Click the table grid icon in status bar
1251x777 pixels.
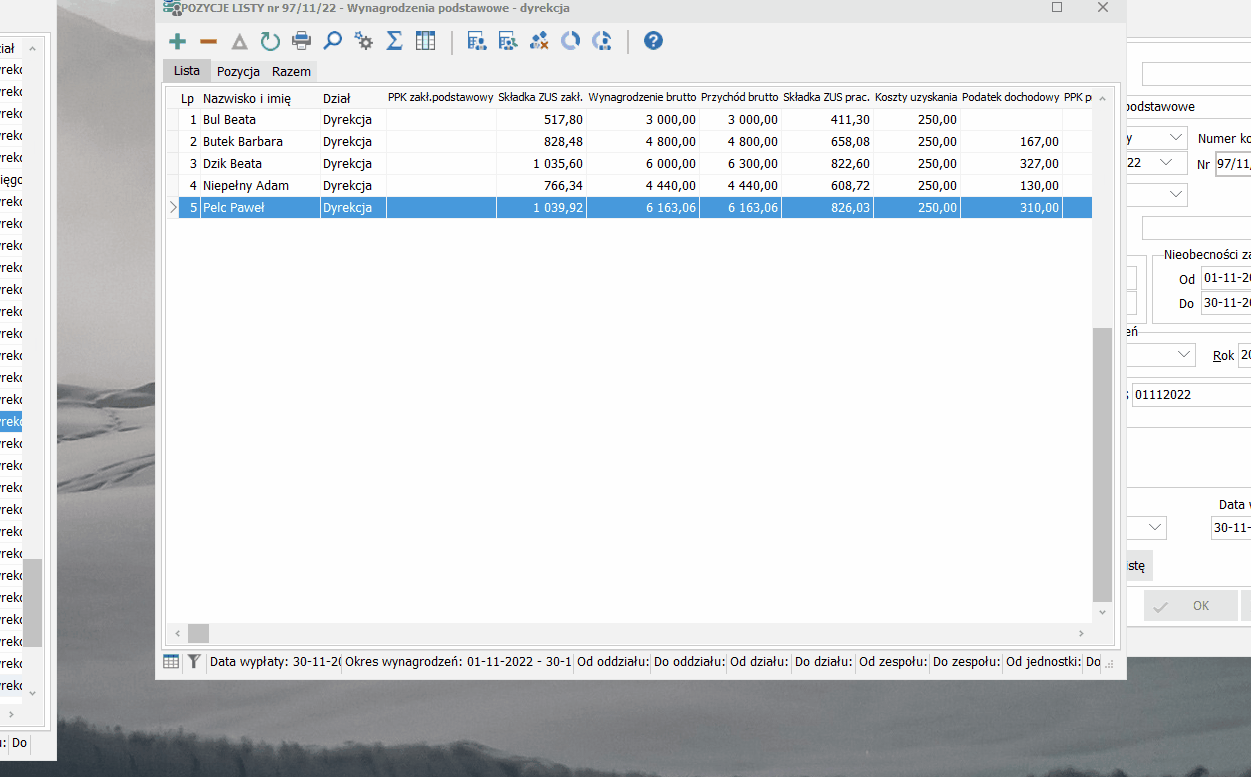coord(171,661)
